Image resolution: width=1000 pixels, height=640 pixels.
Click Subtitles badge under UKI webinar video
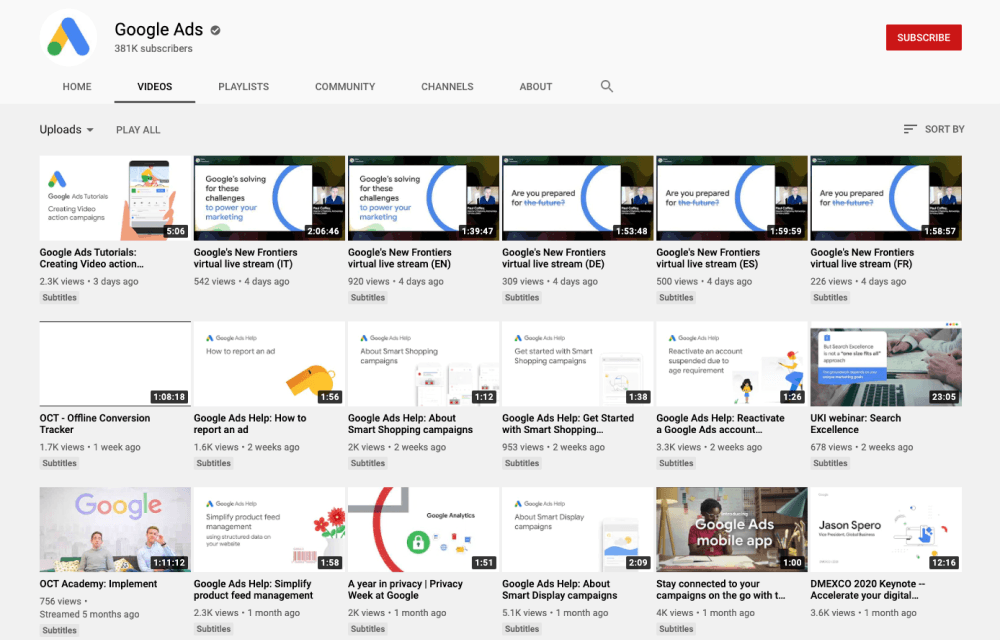point(830,463)
